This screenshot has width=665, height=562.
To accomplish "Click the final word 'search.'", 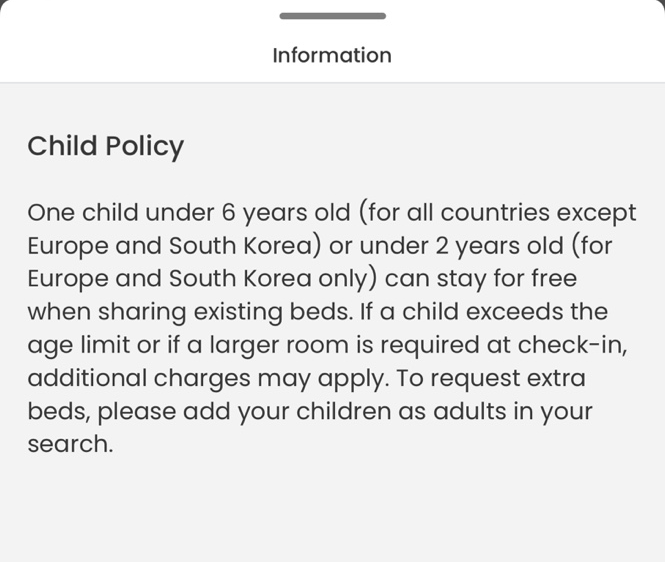I will pyautogui.click(x=70, y=444).
